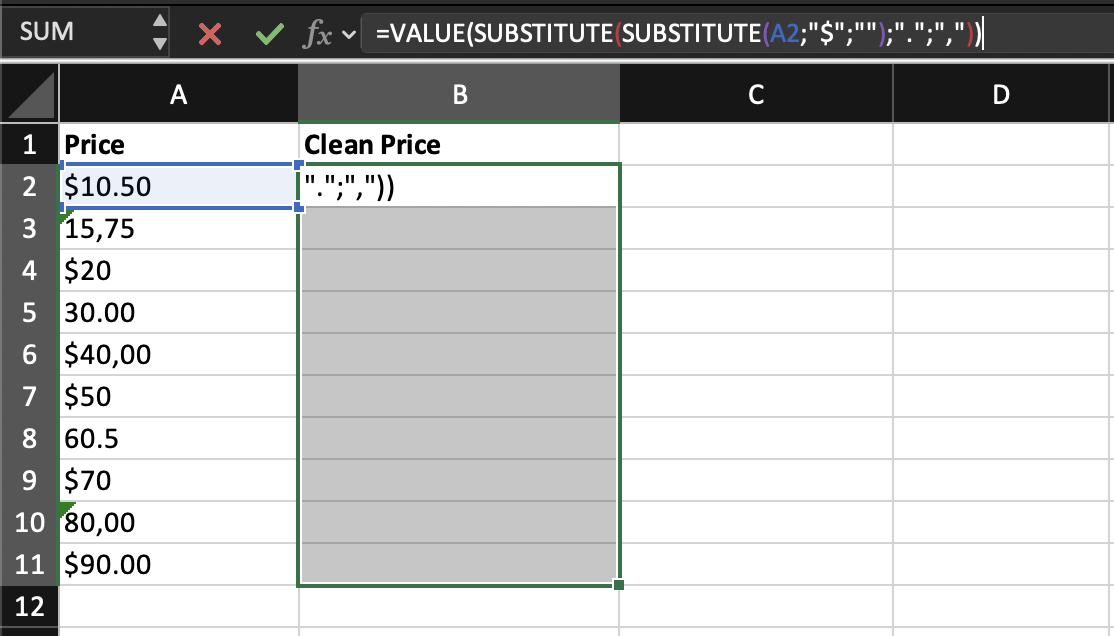
Task: Click row 5 header
Action: (28, 313)
